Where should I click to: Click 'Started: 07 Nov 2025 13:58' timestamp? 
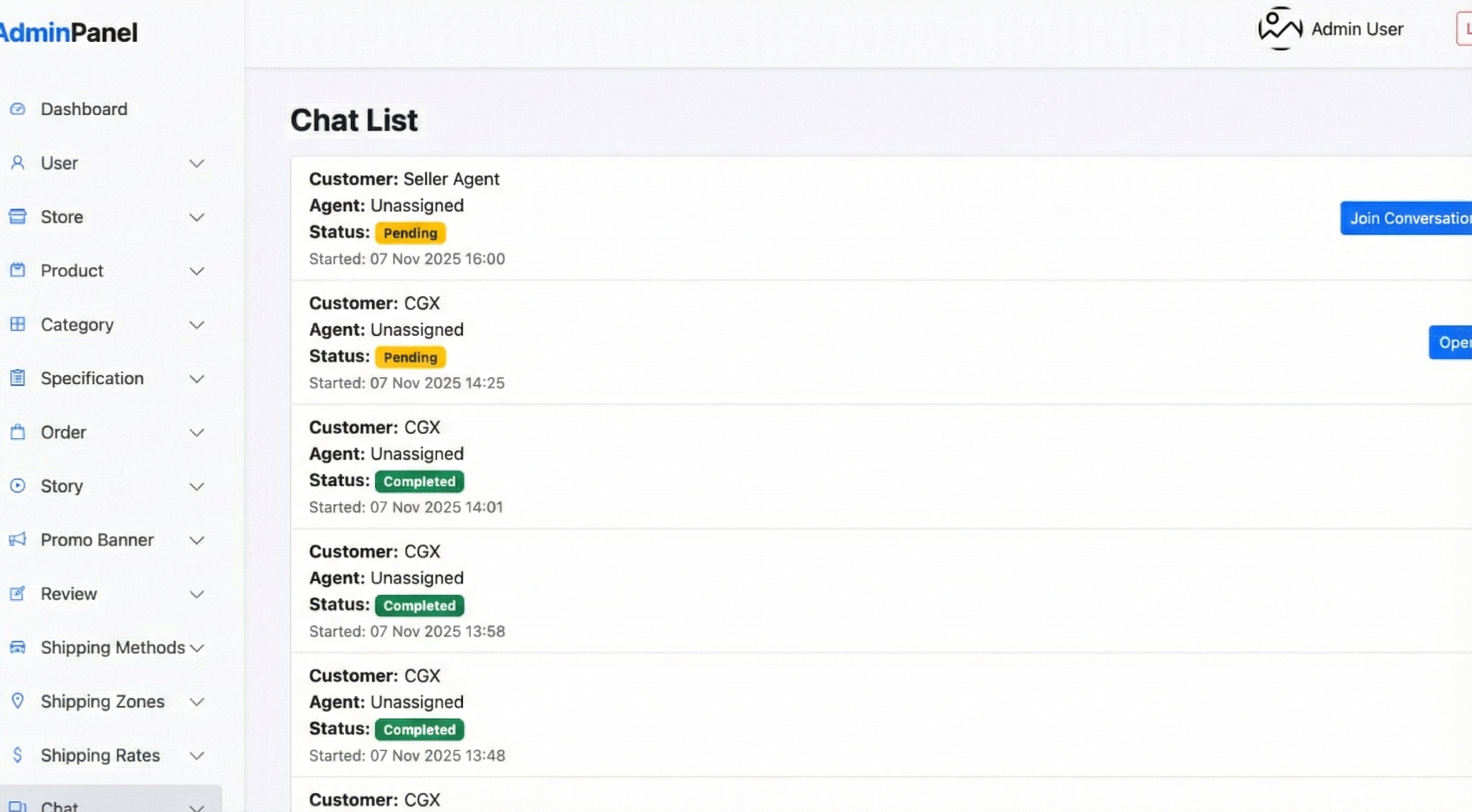point(407,631)
